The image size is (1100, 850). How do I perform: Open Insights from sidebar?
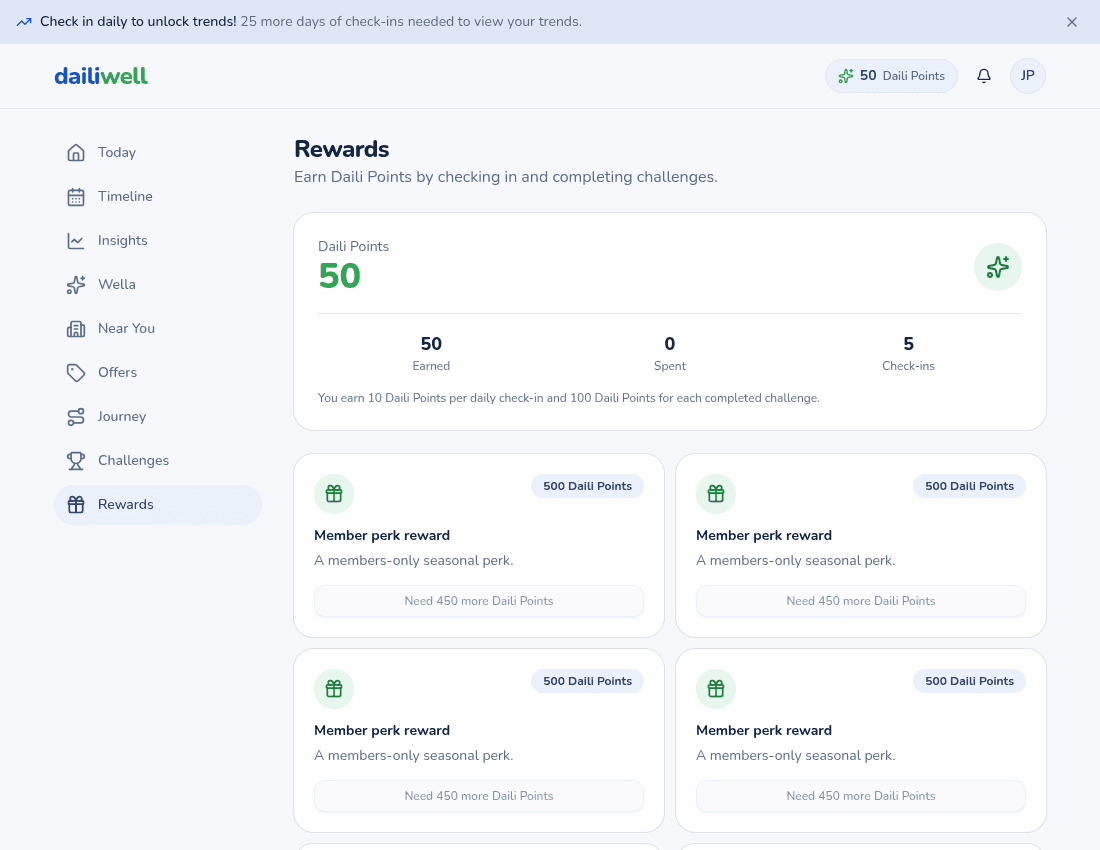click(158, 241)
